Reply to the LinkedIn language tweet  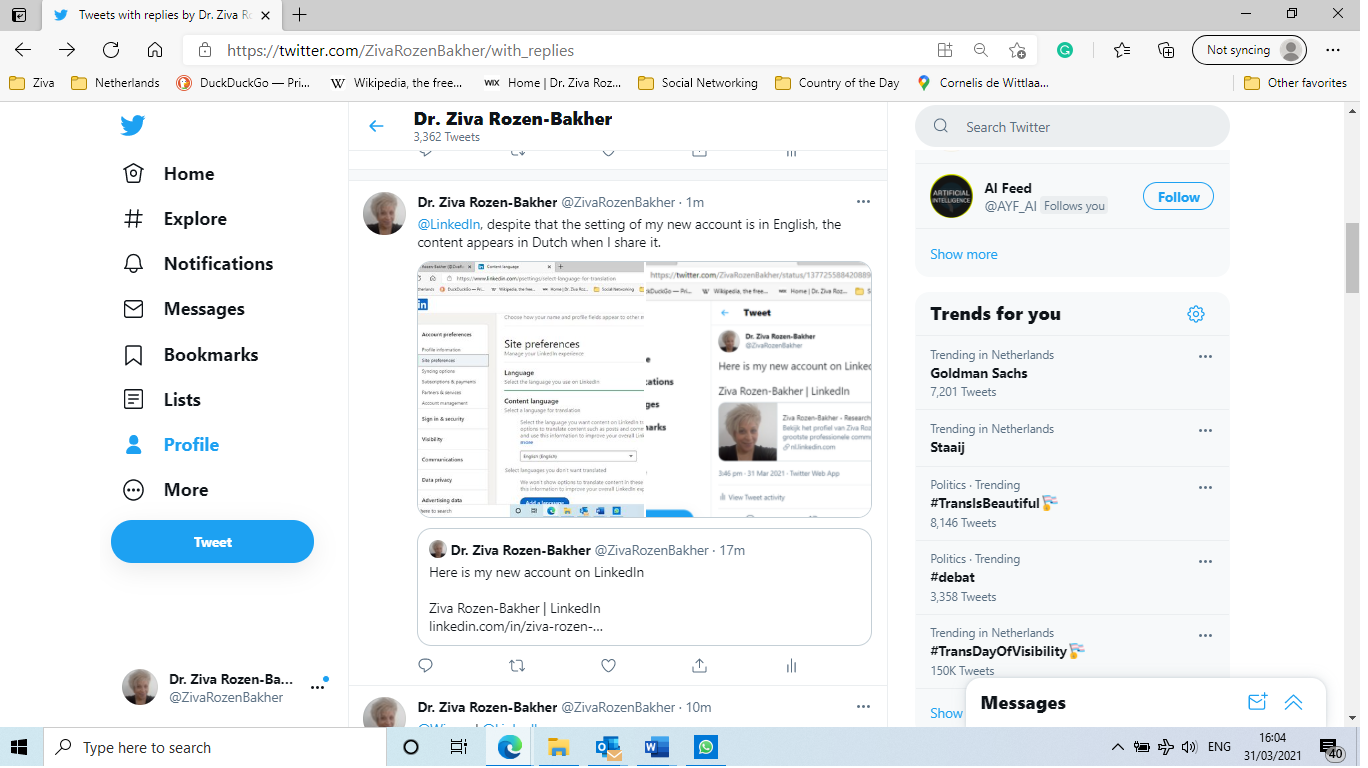tap(425, 665)
